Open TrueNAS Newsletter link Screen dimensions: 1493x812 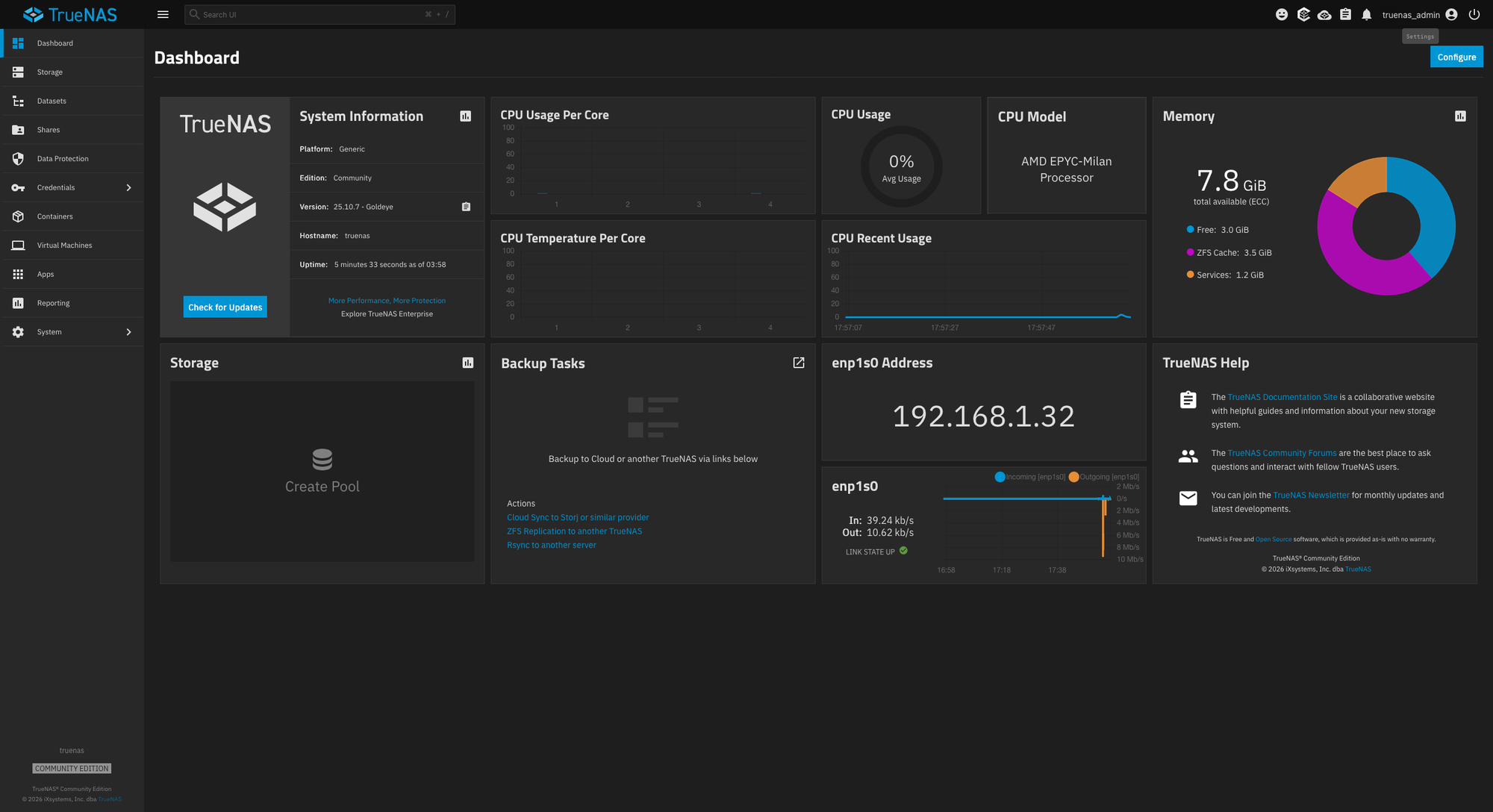[x=1311, y=495]
